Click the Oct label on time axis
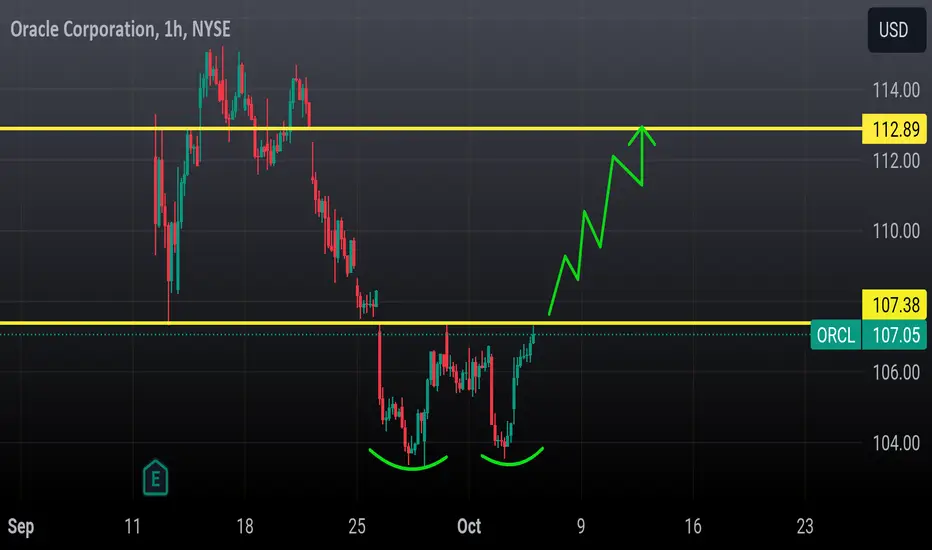 tap(469, 526)
